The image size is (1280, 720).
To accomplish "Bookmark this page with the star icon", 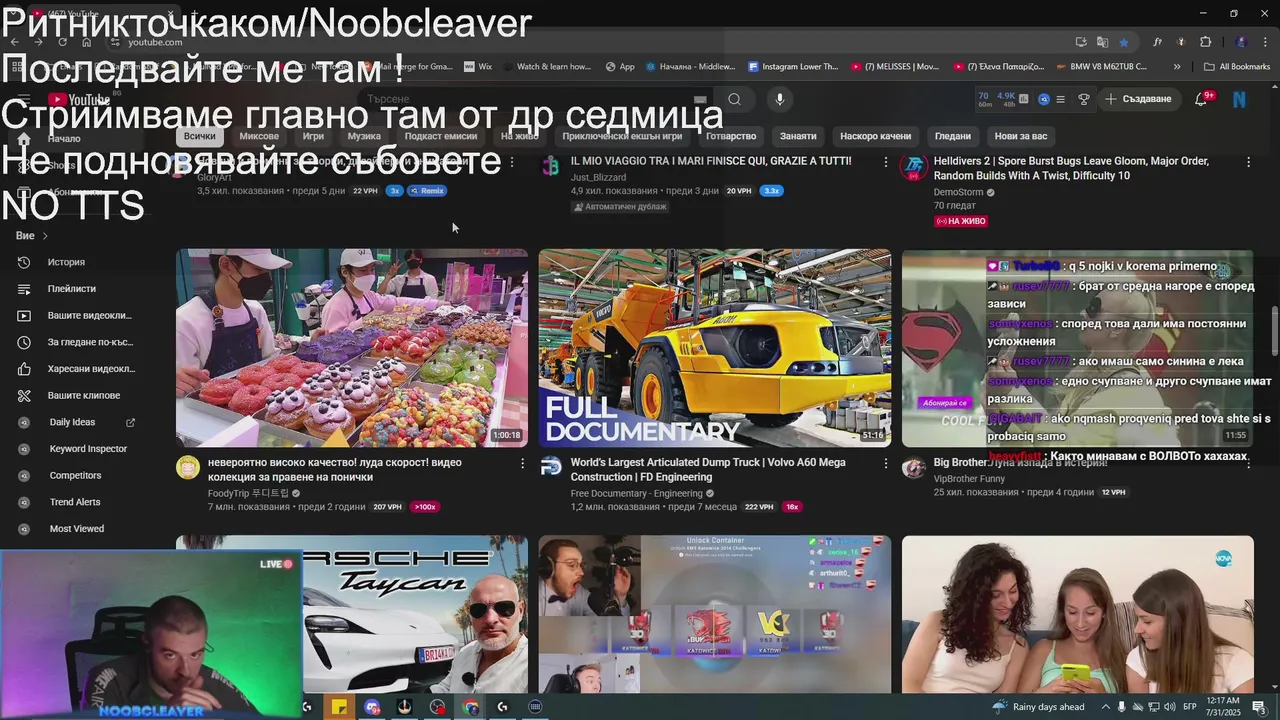I will pos(1124,42).
